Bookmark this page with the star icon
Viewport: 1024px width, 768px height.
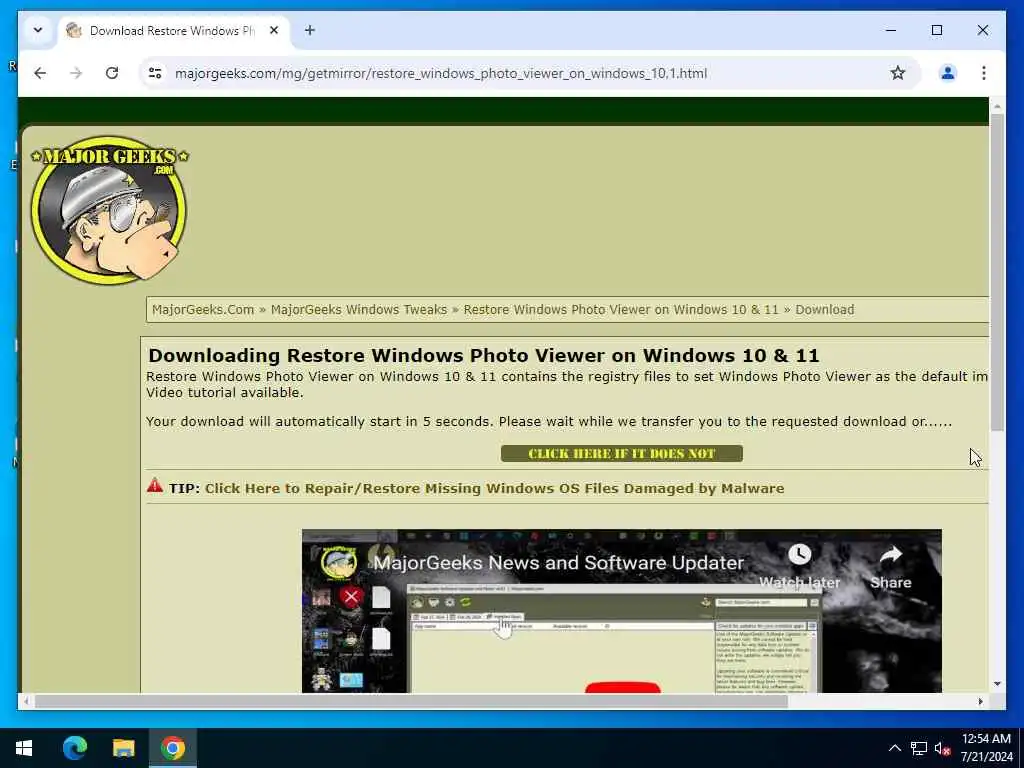point(898,73)
